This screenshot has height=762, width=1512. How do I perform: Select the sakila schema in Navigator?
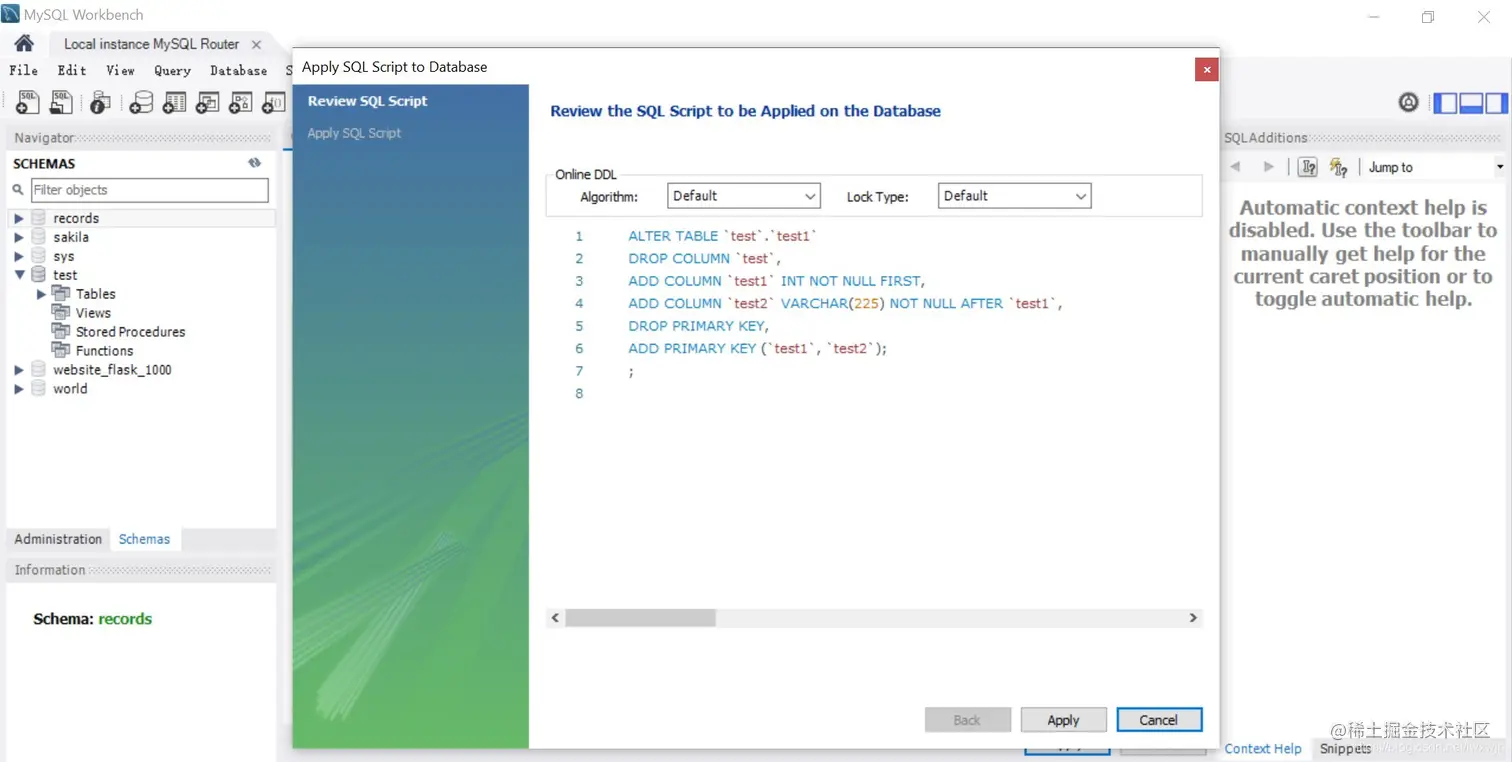point(71,237)
